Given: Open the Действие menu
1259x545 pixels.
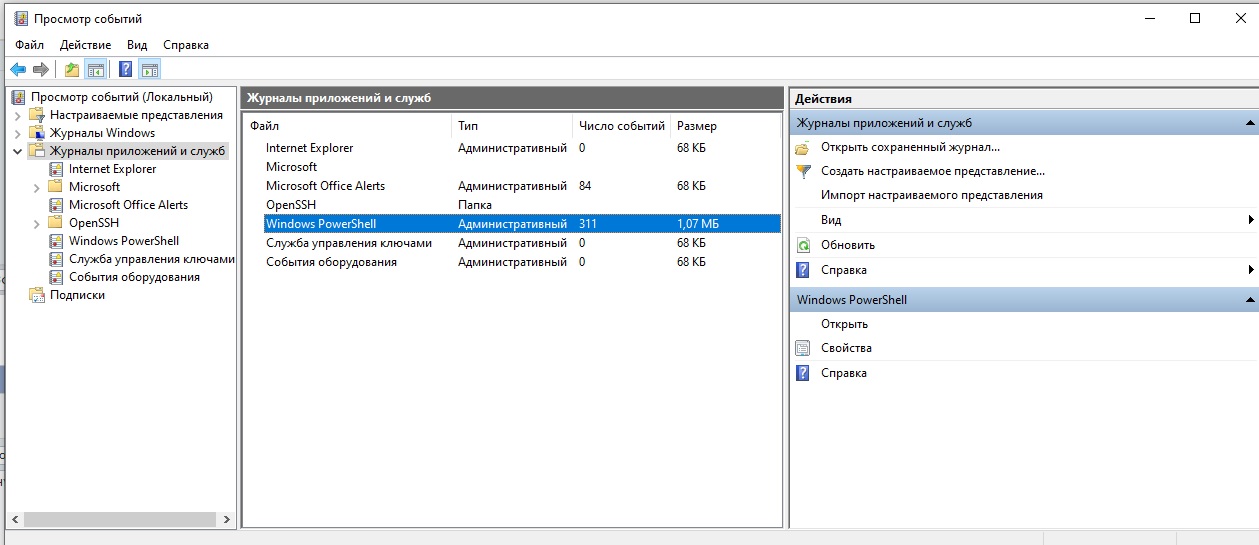Looking at the screenshot, I should [85, 45].
